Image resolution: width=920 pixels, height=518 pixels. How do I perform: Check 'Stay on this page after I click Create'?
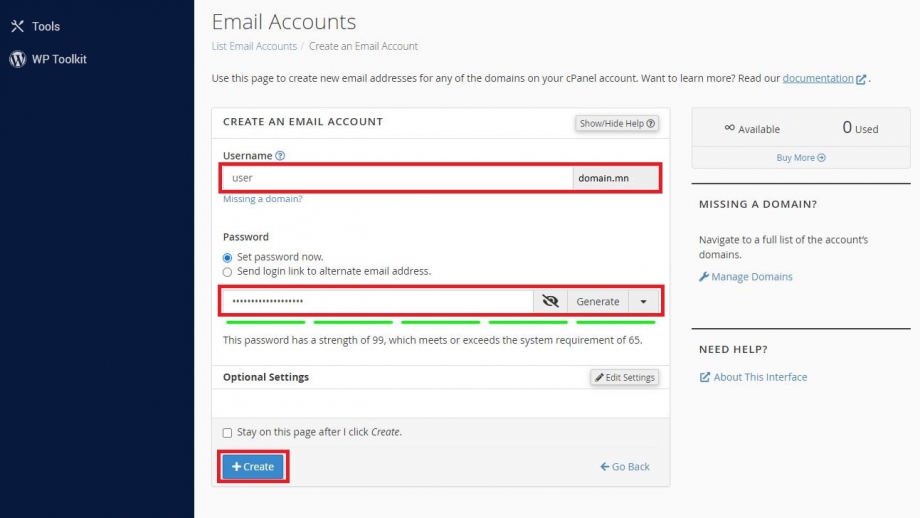(x=227, y=433)
